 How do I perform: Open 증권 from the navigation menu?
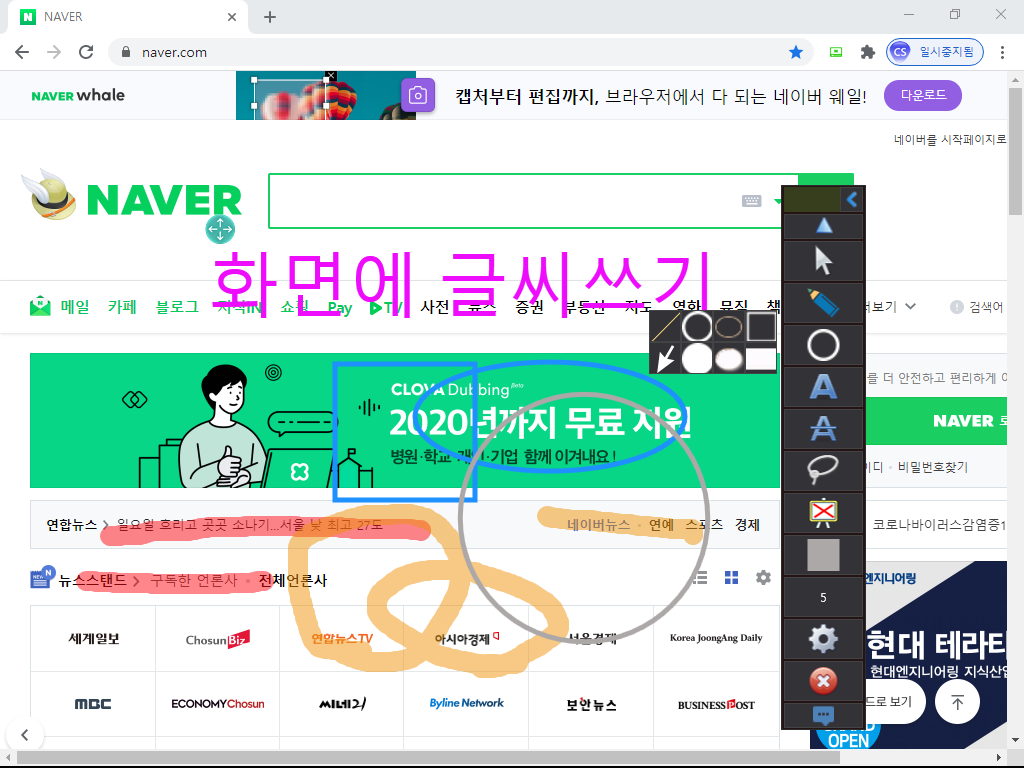point(529,306)
